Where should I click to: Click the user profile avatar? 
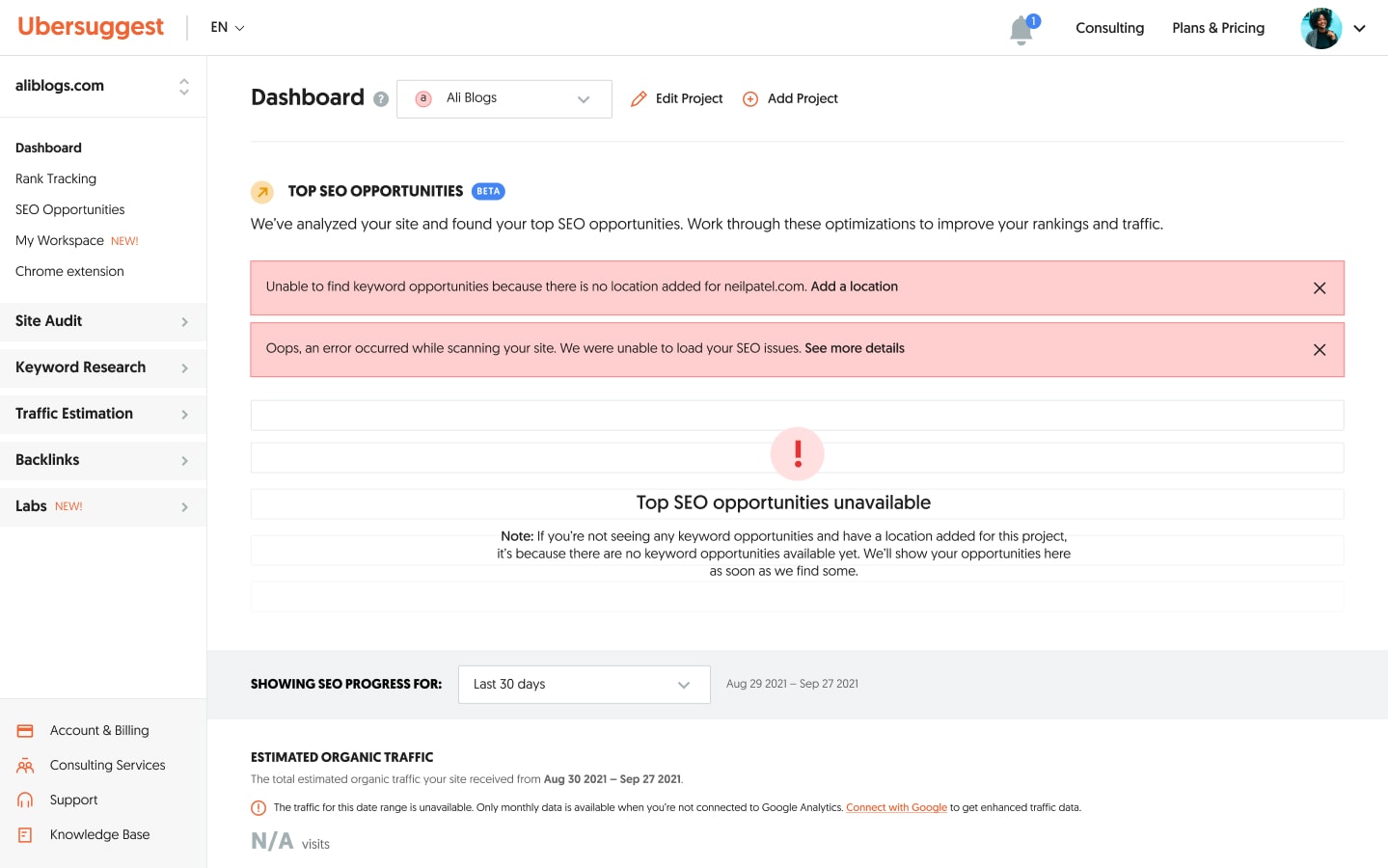click(1320, 28)
